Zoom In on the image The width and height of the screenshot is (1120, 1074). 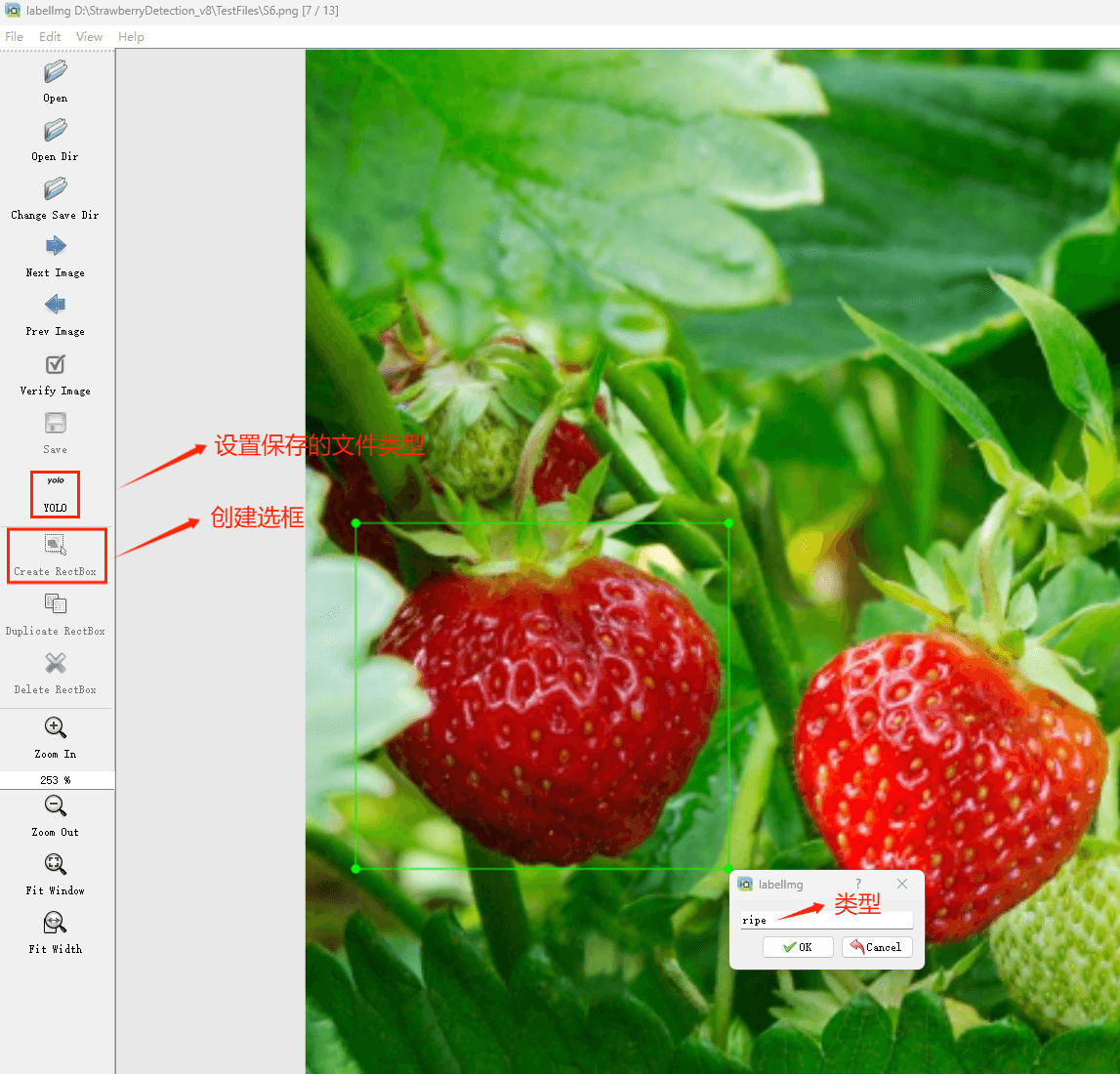(x=56, y=728)
